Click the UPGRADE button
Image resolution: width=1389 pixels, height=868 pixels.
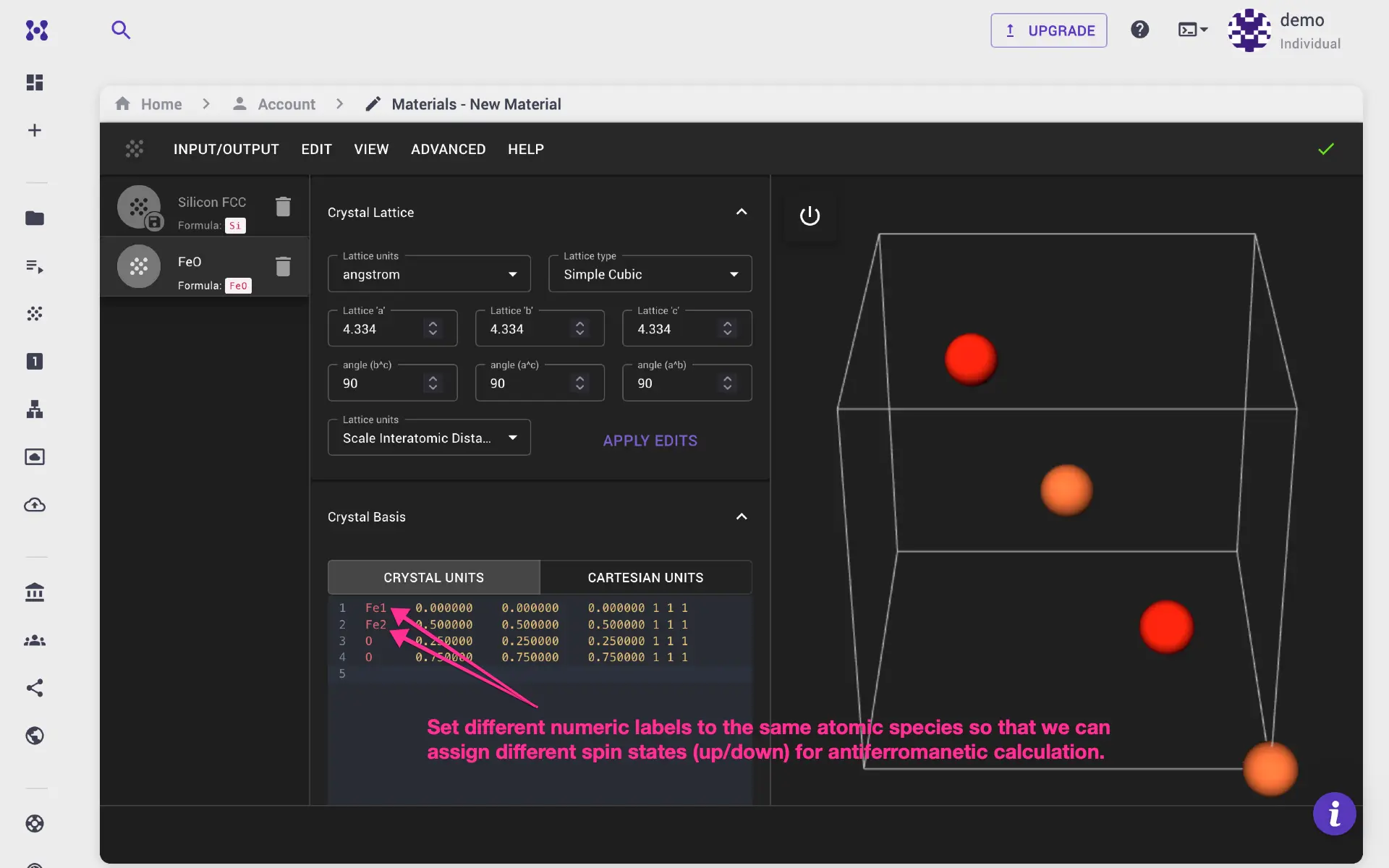(1048, 30)
